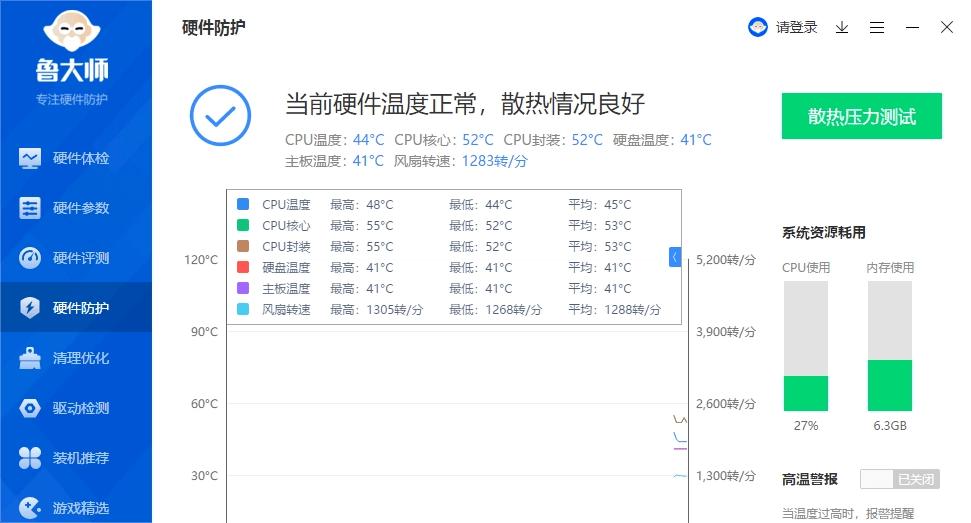Image resolution: width=971 pixels, height=523 pixels.
Task: Click the 内存使用 usage bar
Action: pos(890,346)
